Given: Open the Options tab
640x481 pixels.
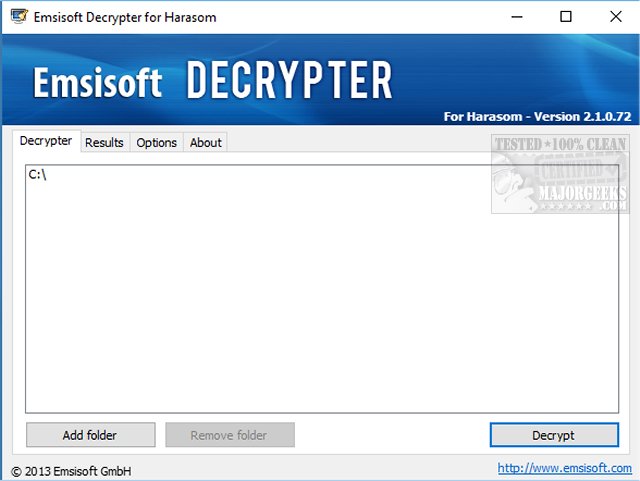Looking at the screenshot, I should (157, 143).
